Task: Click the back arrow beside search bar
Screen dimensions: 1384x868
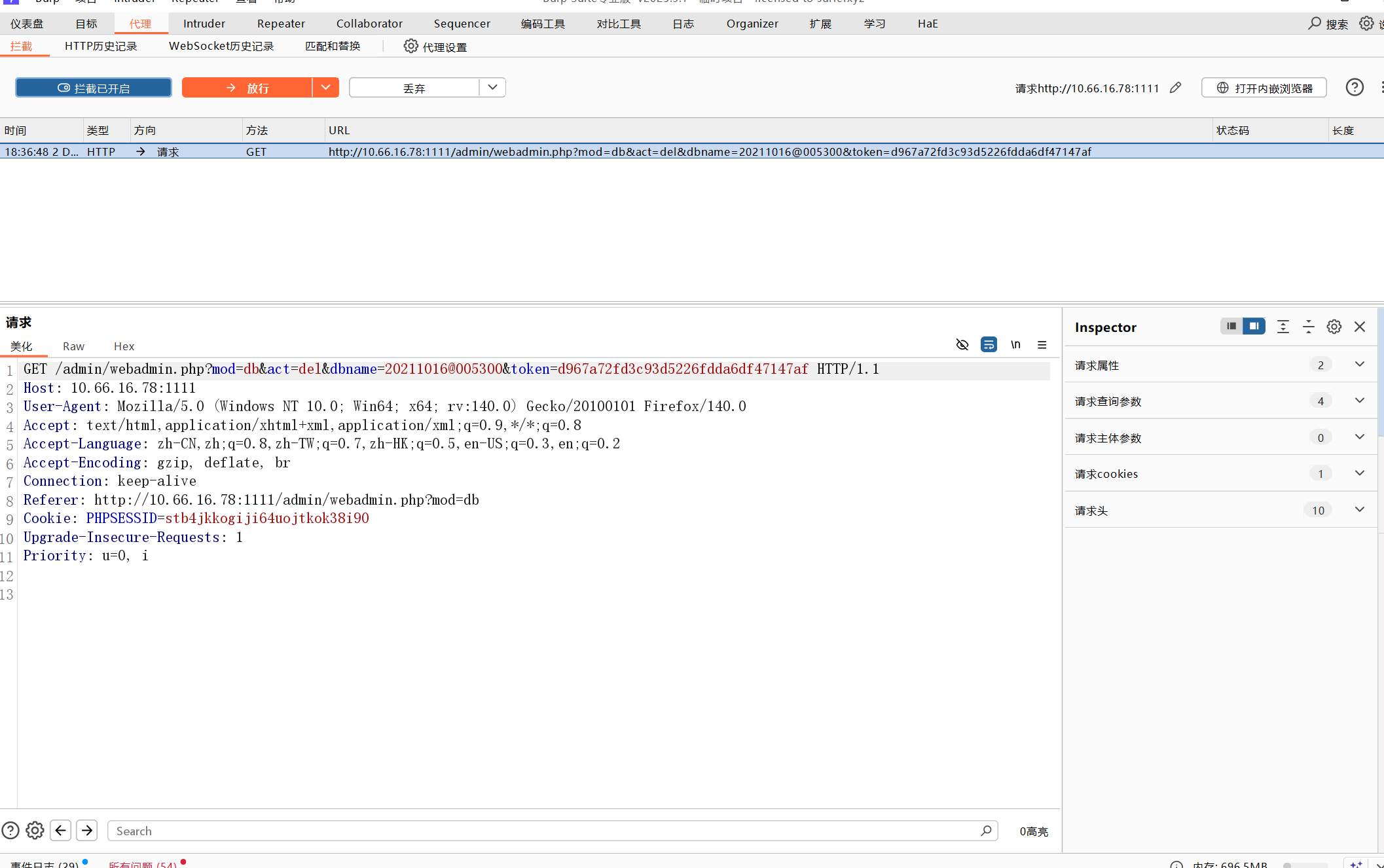Action: 61,830
